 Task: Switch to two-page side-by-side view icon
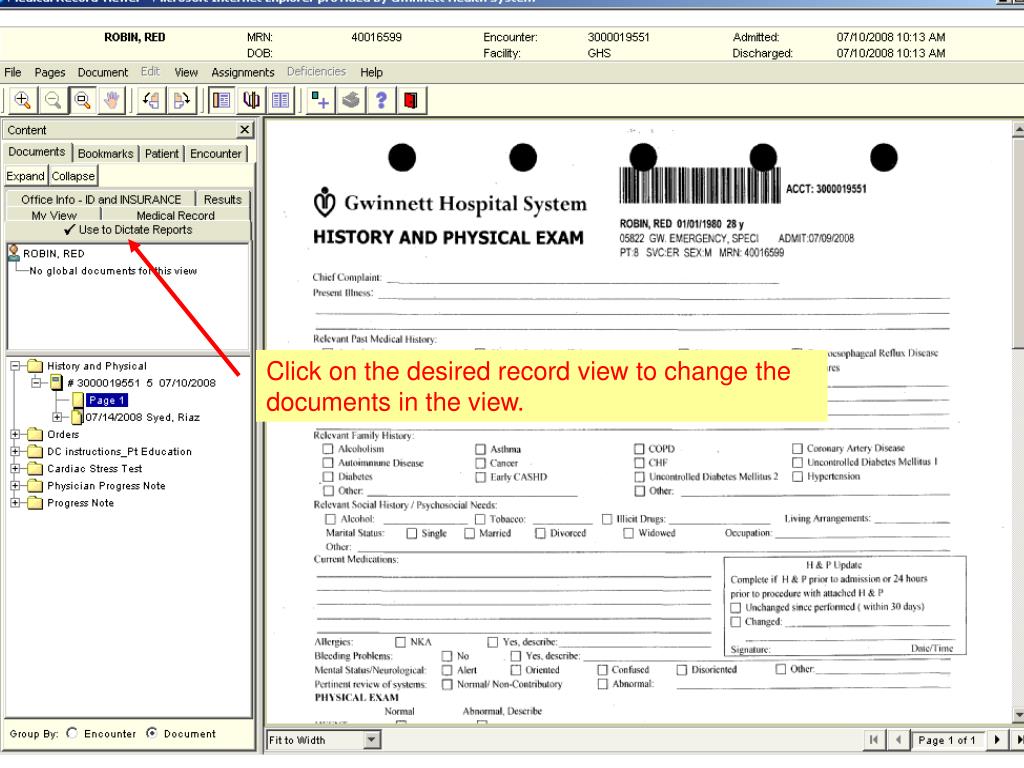click(281, 100)
